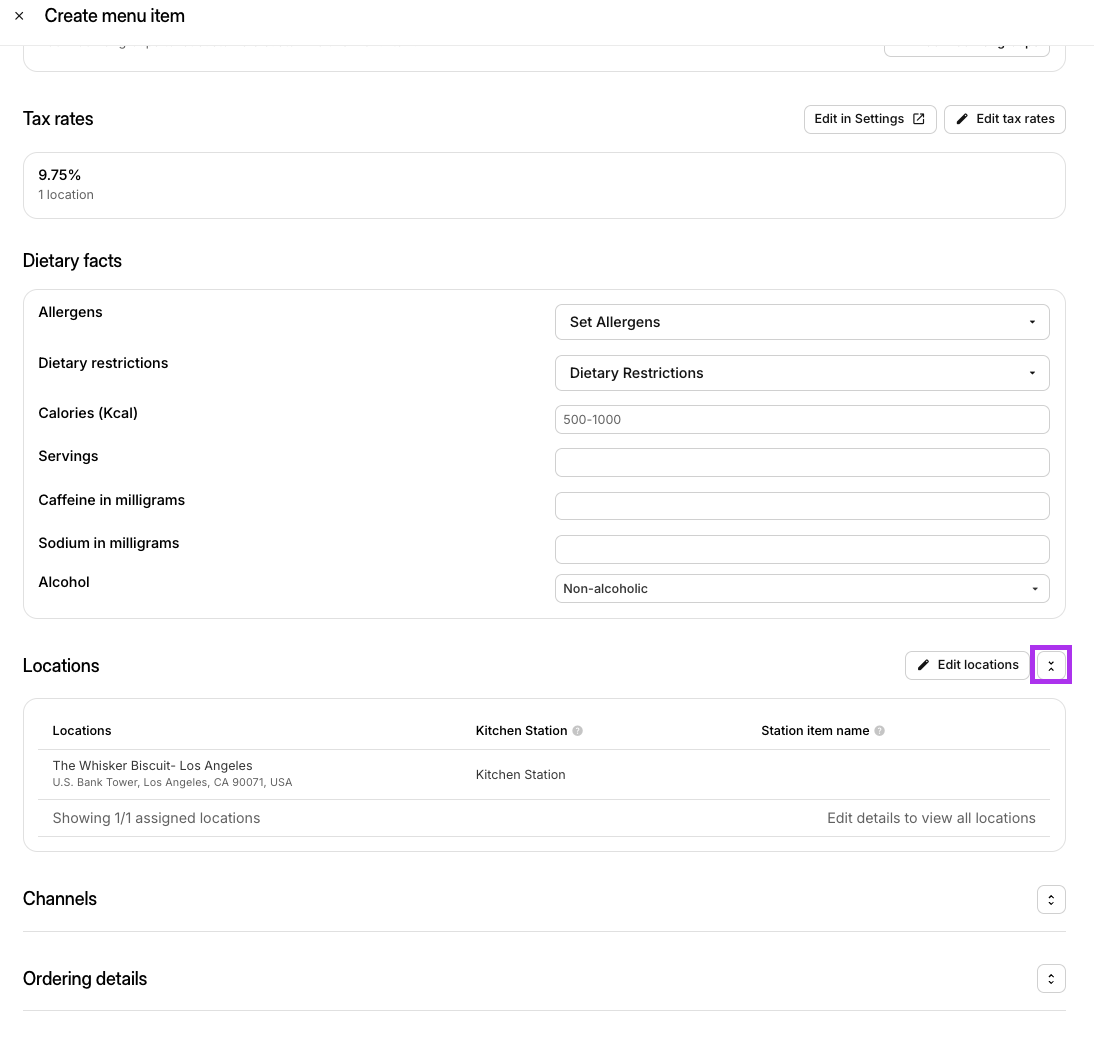The width and height of the screenshot is (1094, 1041).
Task: Close the Create menu item dialog
Action: (x=20, y=16)
